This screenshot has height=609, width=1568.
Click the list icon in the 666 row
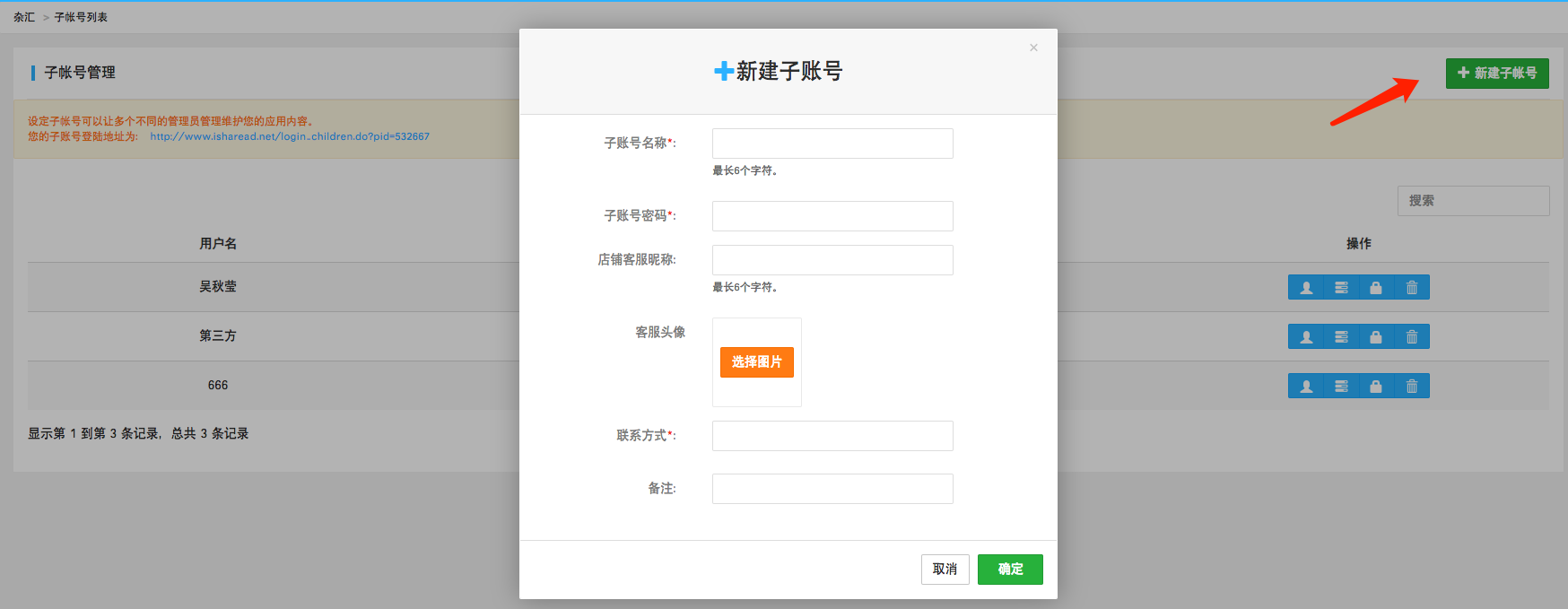tap(1341, 386)
